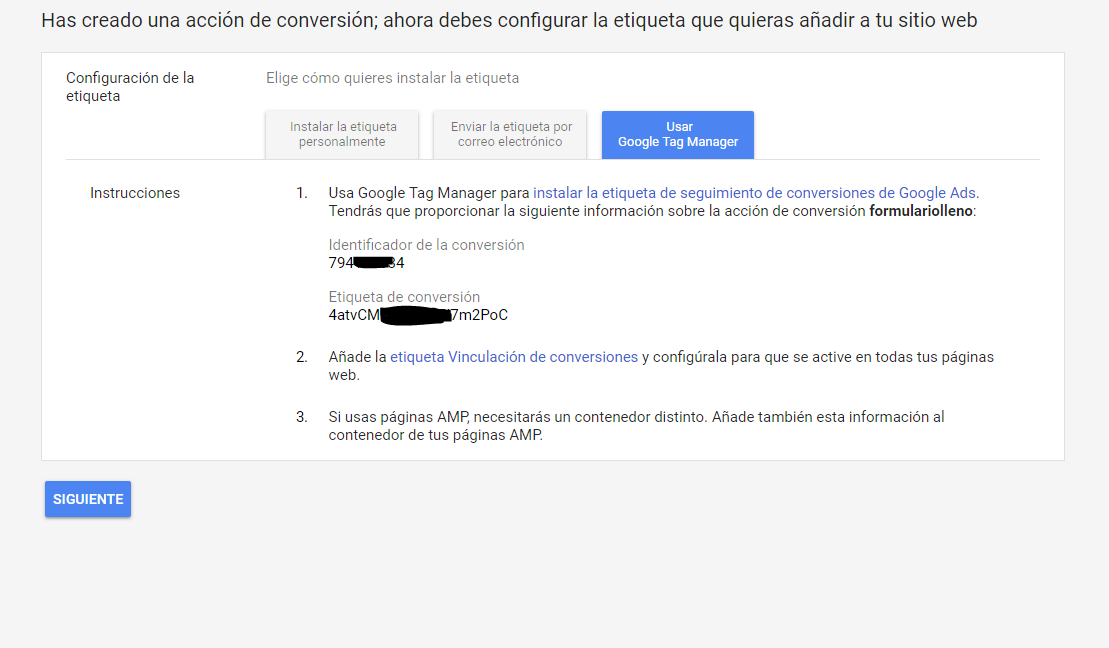This screenshot has width=1109, height=648.
Task: Click the 'Identificador de la conversión' field label
Action: click(x=426, y=245)
